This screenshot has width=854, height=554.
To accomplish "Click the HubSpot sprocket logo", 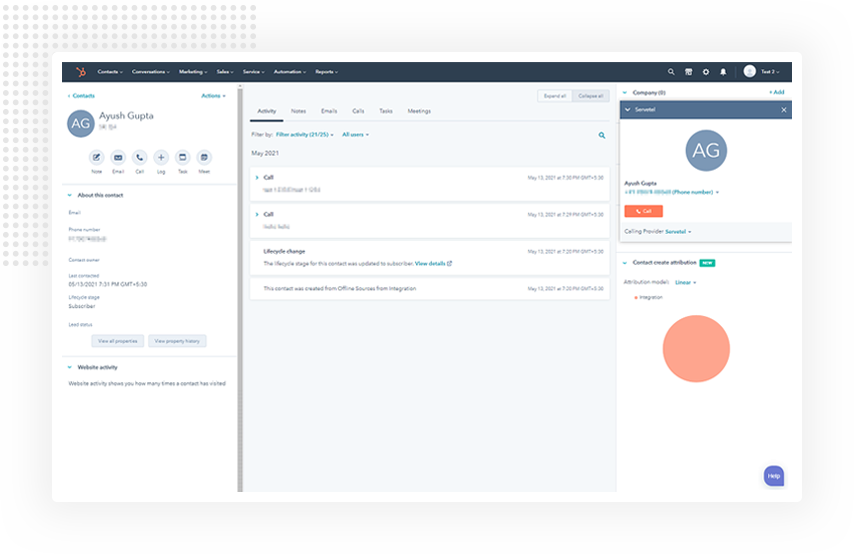I will coord(81,72).
